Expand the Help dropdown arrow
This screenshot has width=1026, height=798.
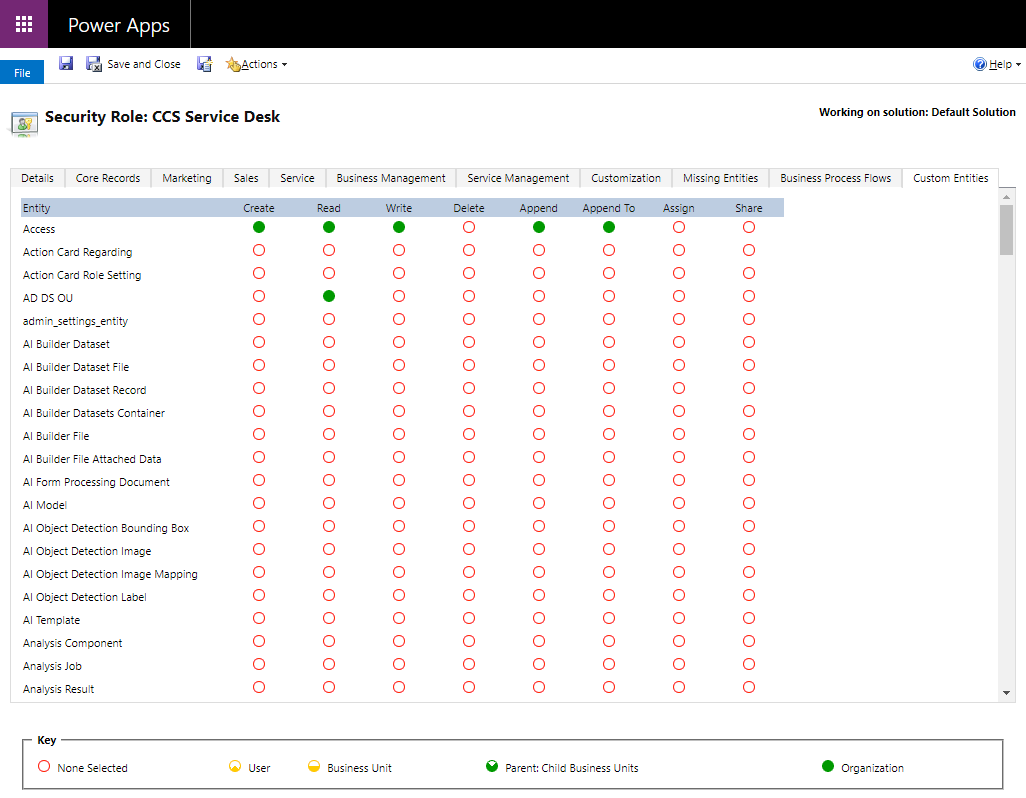click(x=1018, y=65)
